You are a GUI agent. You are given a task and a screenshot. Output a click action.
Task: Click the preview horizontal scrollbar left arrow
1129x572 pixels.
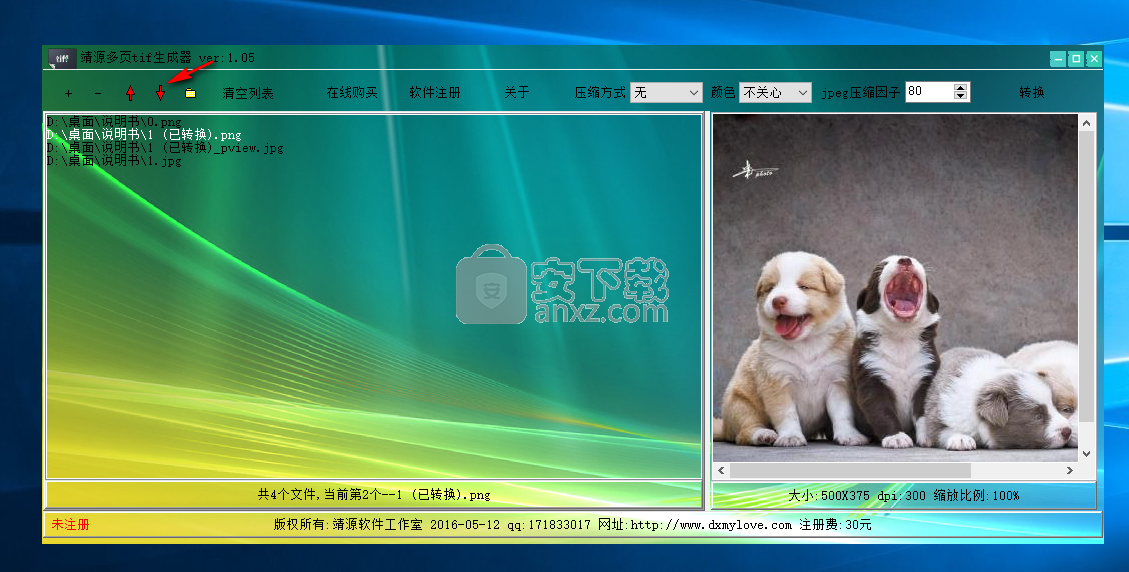tap(721, 470)
